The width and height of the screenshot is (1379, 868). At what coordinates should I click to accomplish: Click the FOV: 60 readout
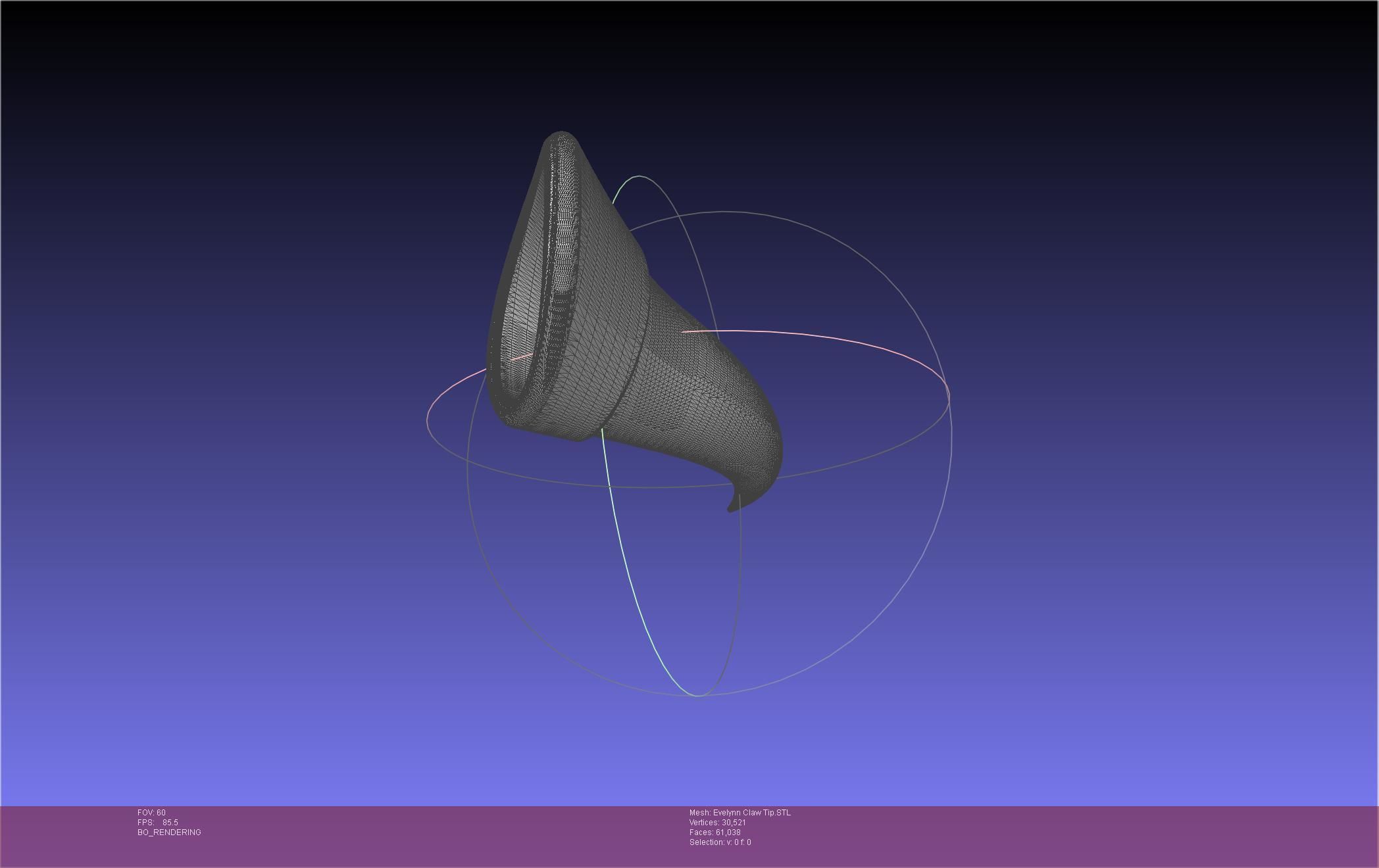[x=151, y=813]
